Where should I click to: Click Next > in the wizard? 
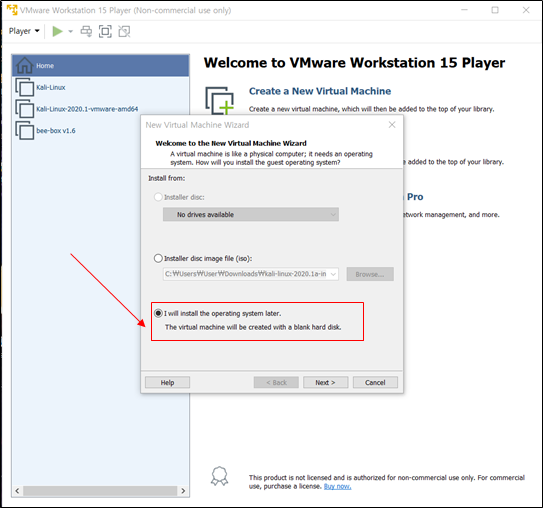click(x=326, y=382)
